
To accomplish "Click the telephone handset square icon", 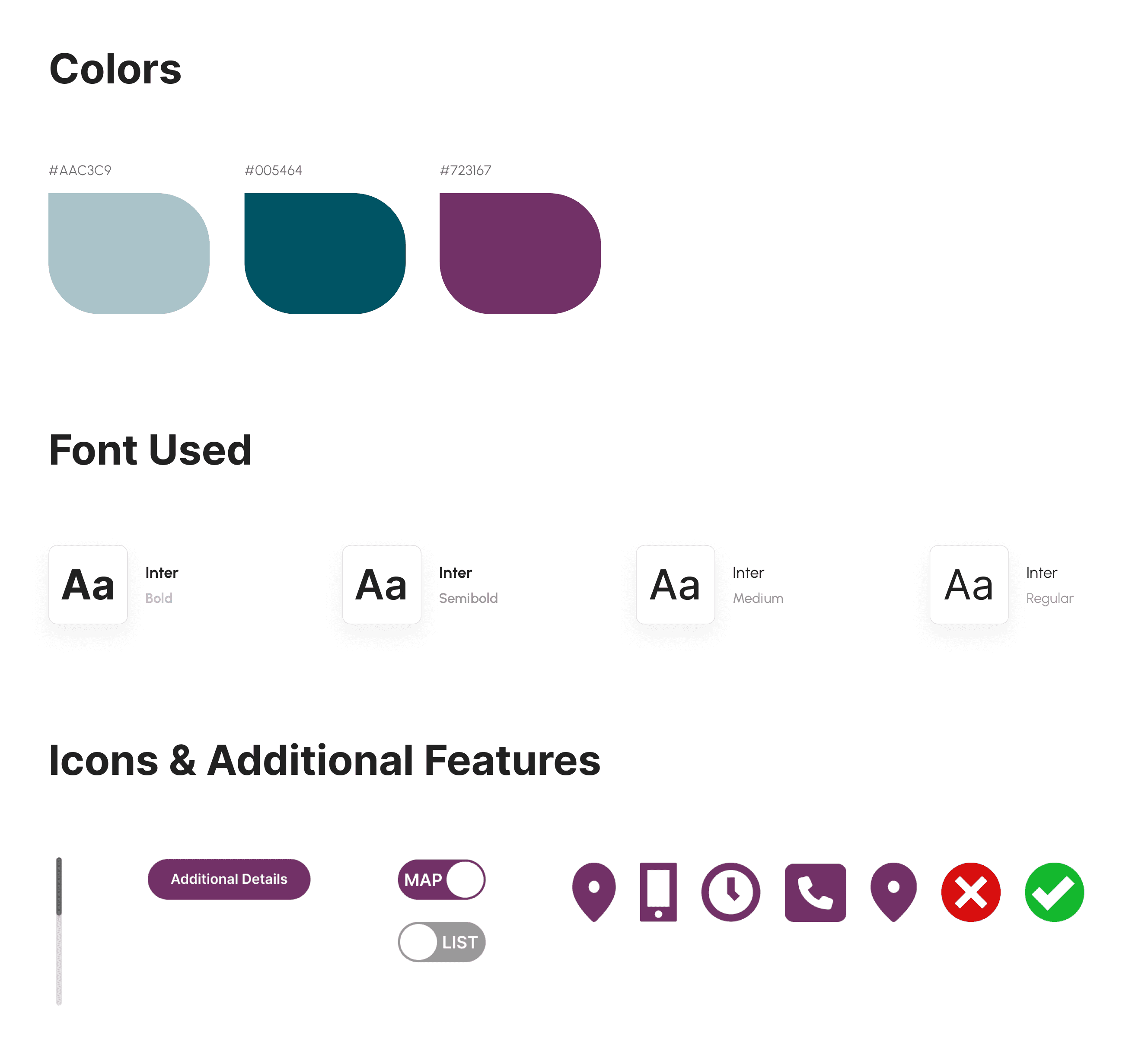I will point(815,892).
